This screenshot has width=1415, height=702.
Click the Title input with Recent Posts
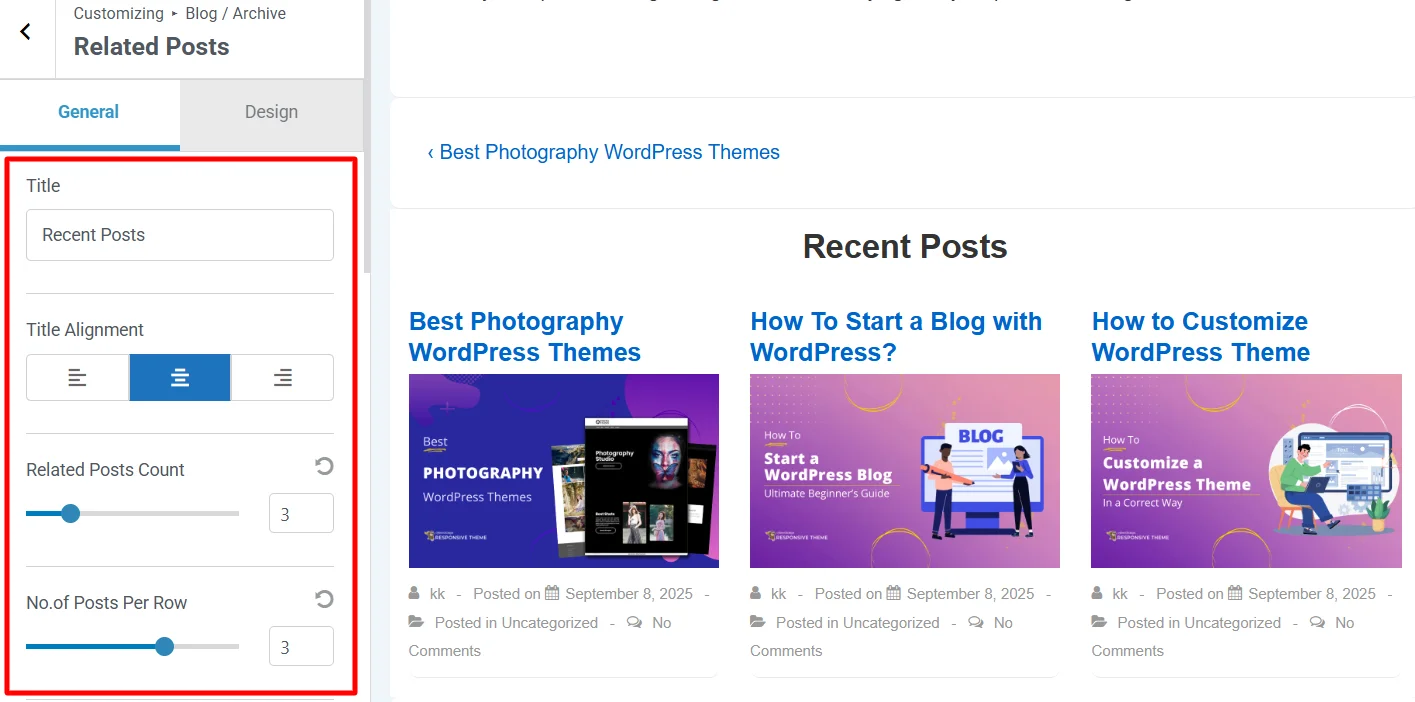(x=180, y=235)
